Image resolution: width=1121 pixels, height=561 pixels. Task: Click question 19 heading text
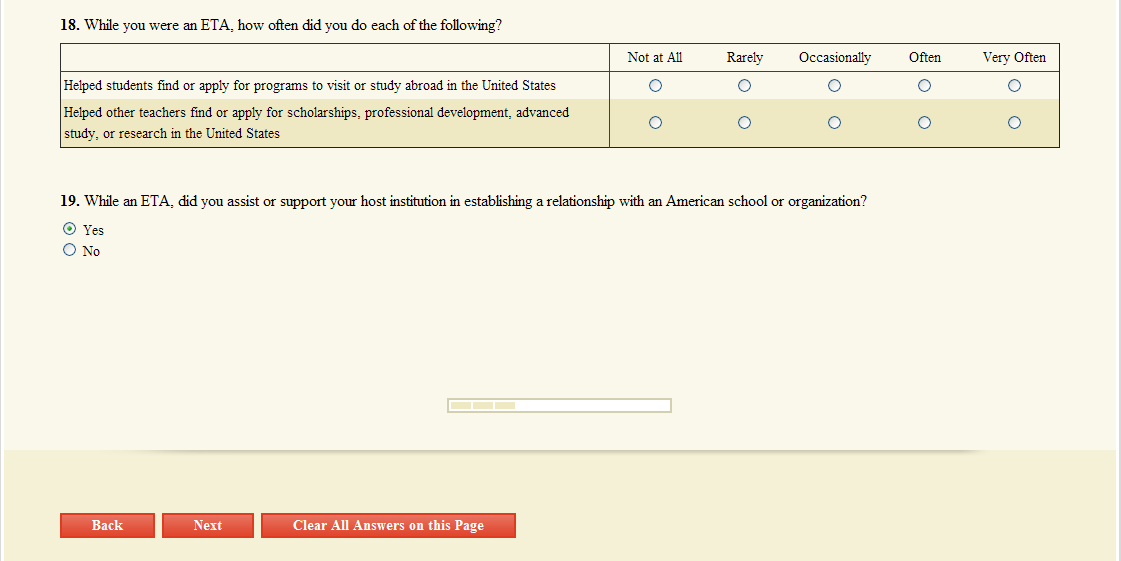[463, 202]
